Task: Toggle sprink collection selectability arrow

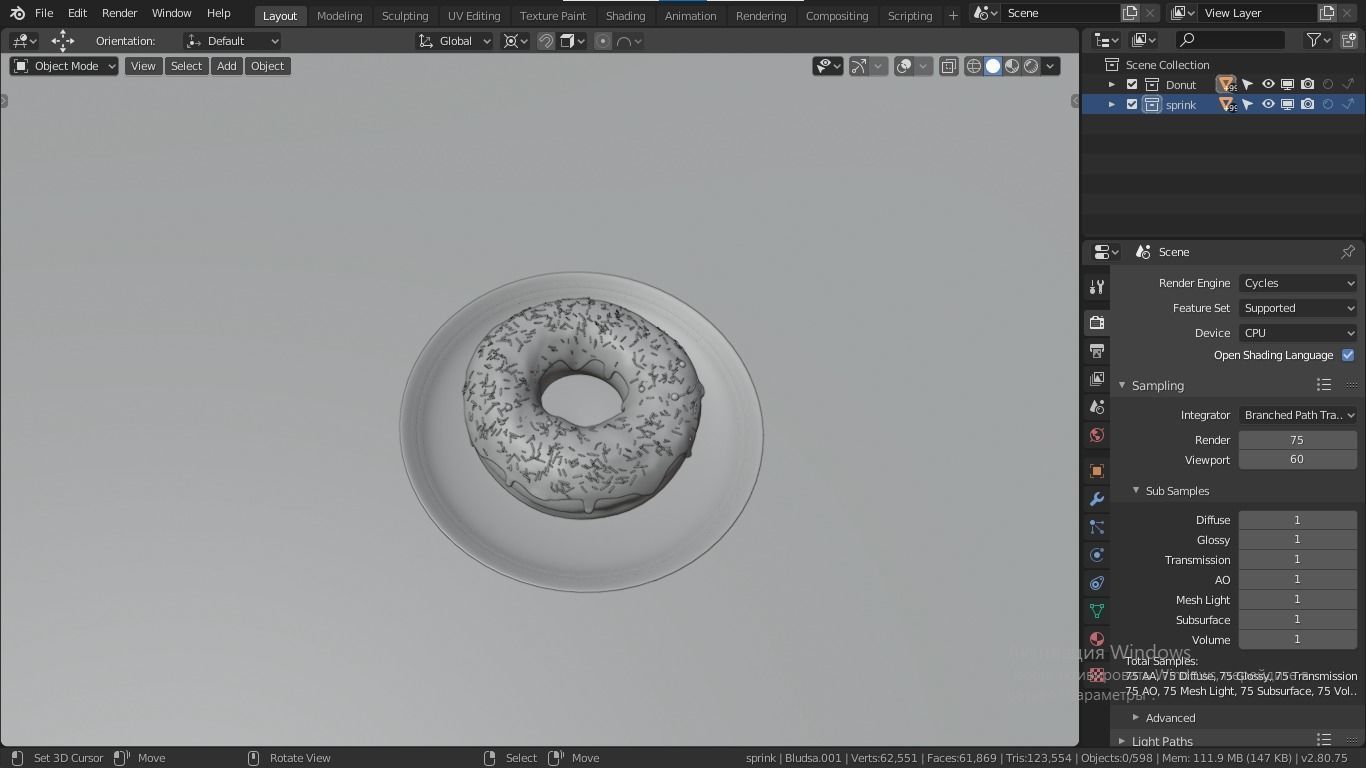Action: (1248, 105)
